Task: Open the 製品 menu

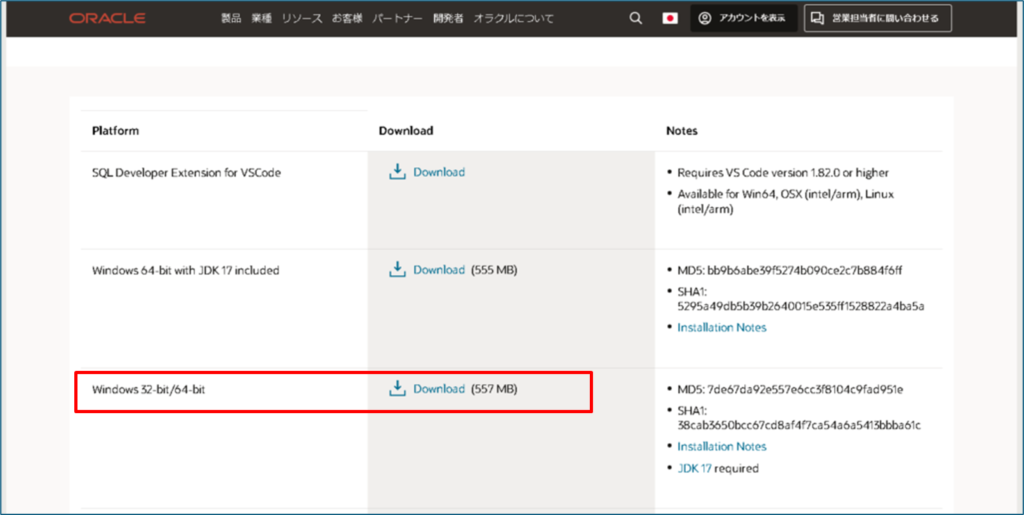Action: click(231, 18)
